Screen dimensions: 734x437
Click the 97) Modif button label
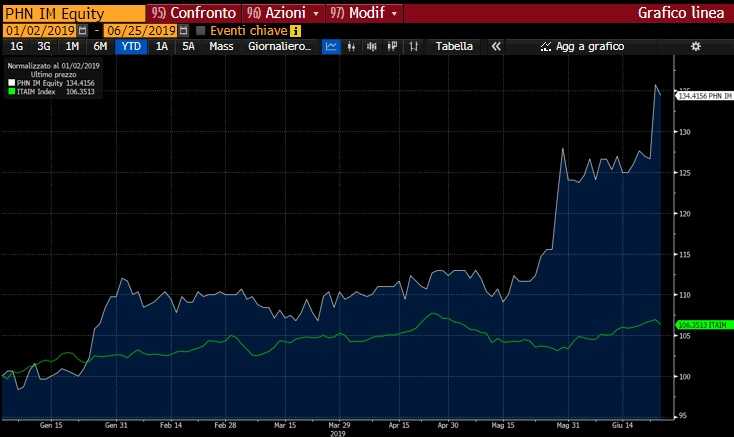(x=358, y=13)
